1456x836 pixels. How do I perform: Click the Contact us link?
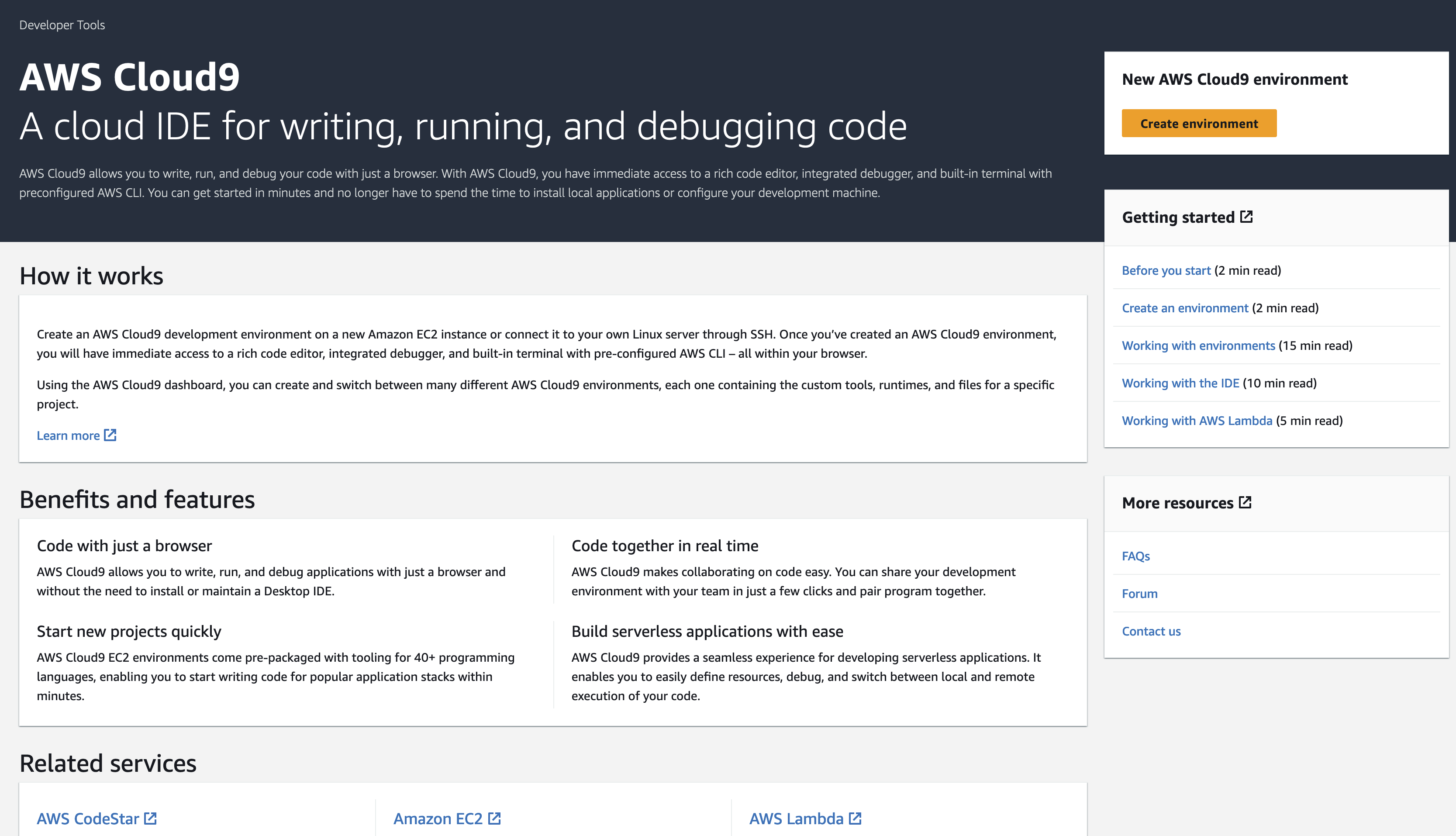click(x=1151, y=631)
